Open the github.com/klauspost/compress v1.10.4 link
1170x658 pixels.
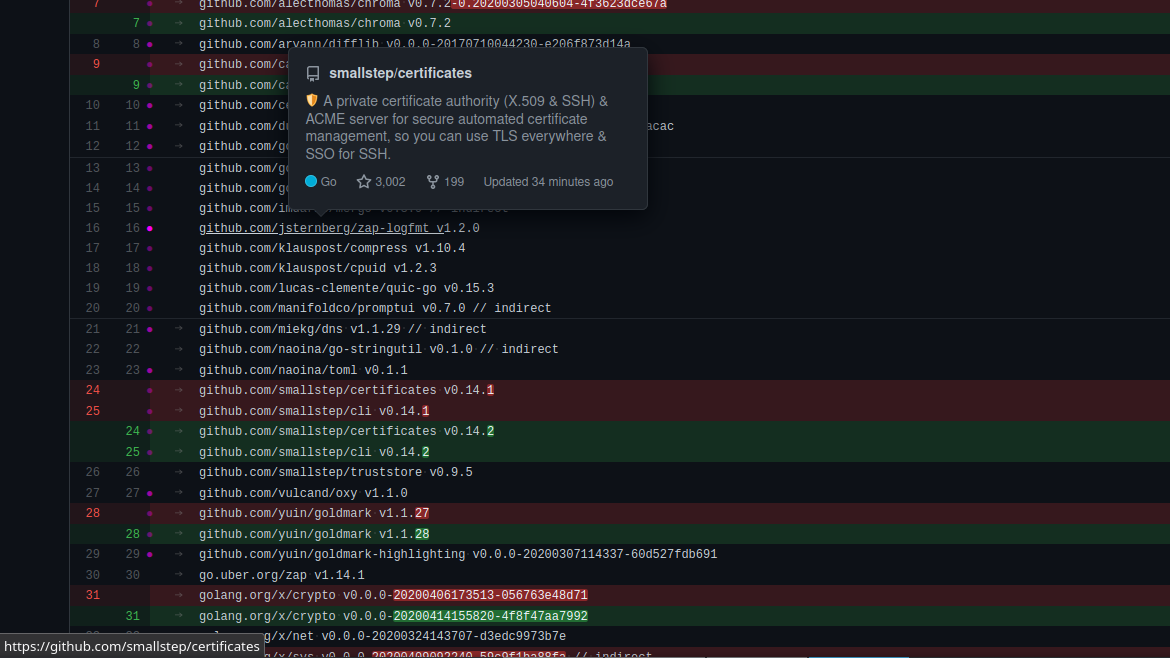click(x=332, y=248)
